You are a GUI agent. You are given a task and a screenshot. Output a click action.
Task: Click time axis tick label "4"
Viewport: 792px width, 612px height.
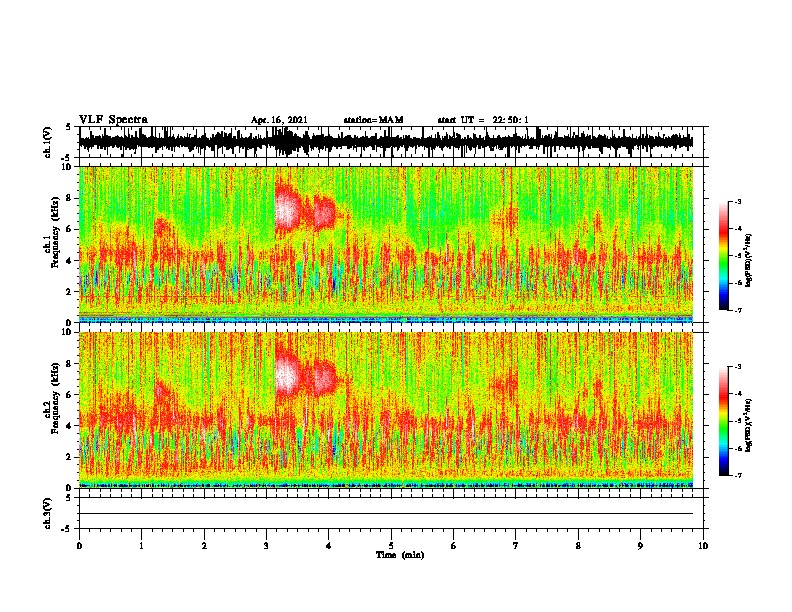[x=329, y=546]
